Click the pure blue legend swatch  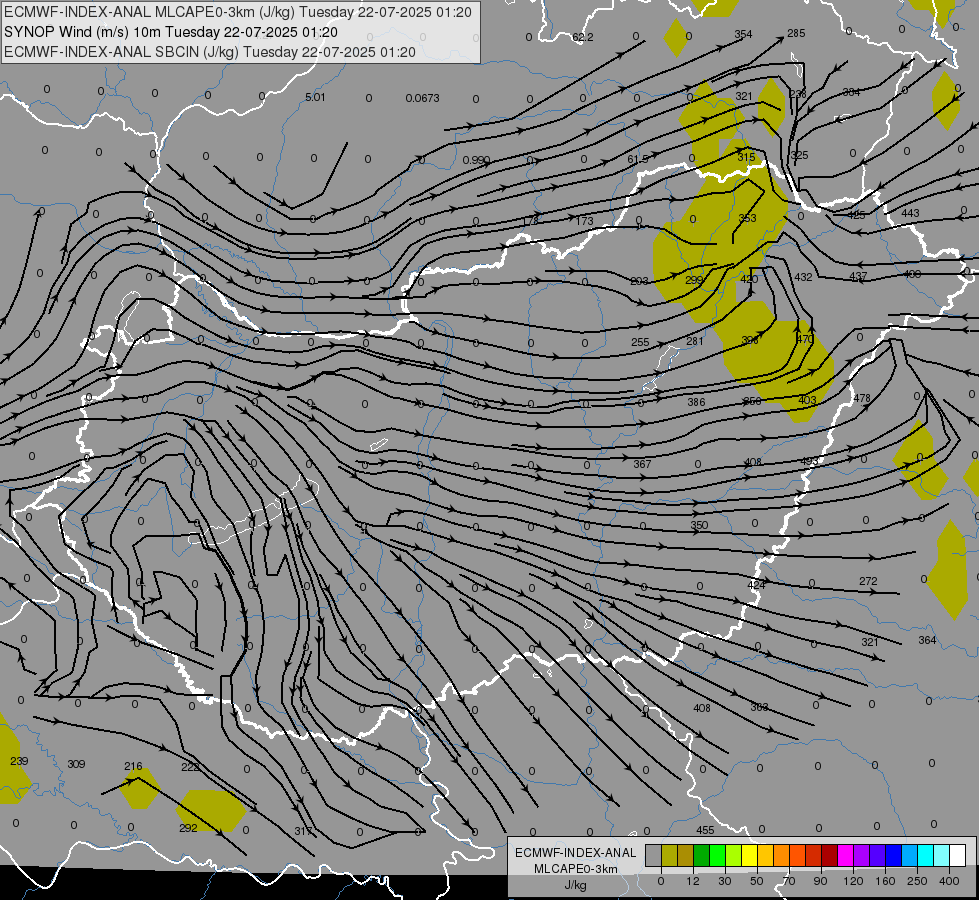tap(893, 855)
